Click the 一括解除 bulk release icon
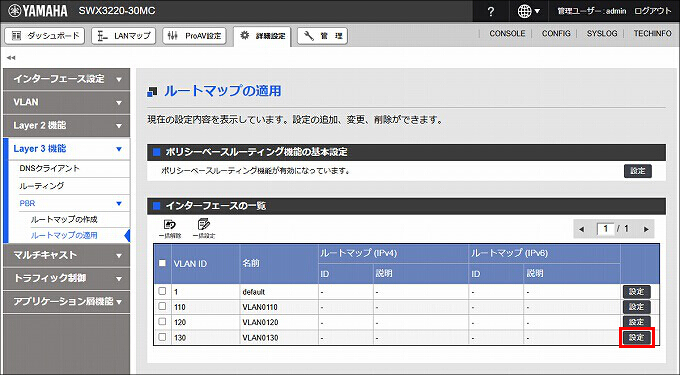The width and height of the screenshot is (680, 375). tap(170, 229)
